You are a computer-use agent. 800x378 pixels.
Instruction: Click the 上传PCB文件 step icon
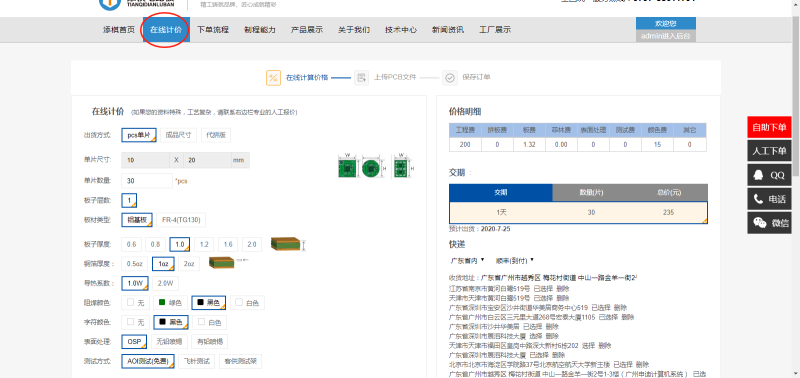(x=361, y=78)
